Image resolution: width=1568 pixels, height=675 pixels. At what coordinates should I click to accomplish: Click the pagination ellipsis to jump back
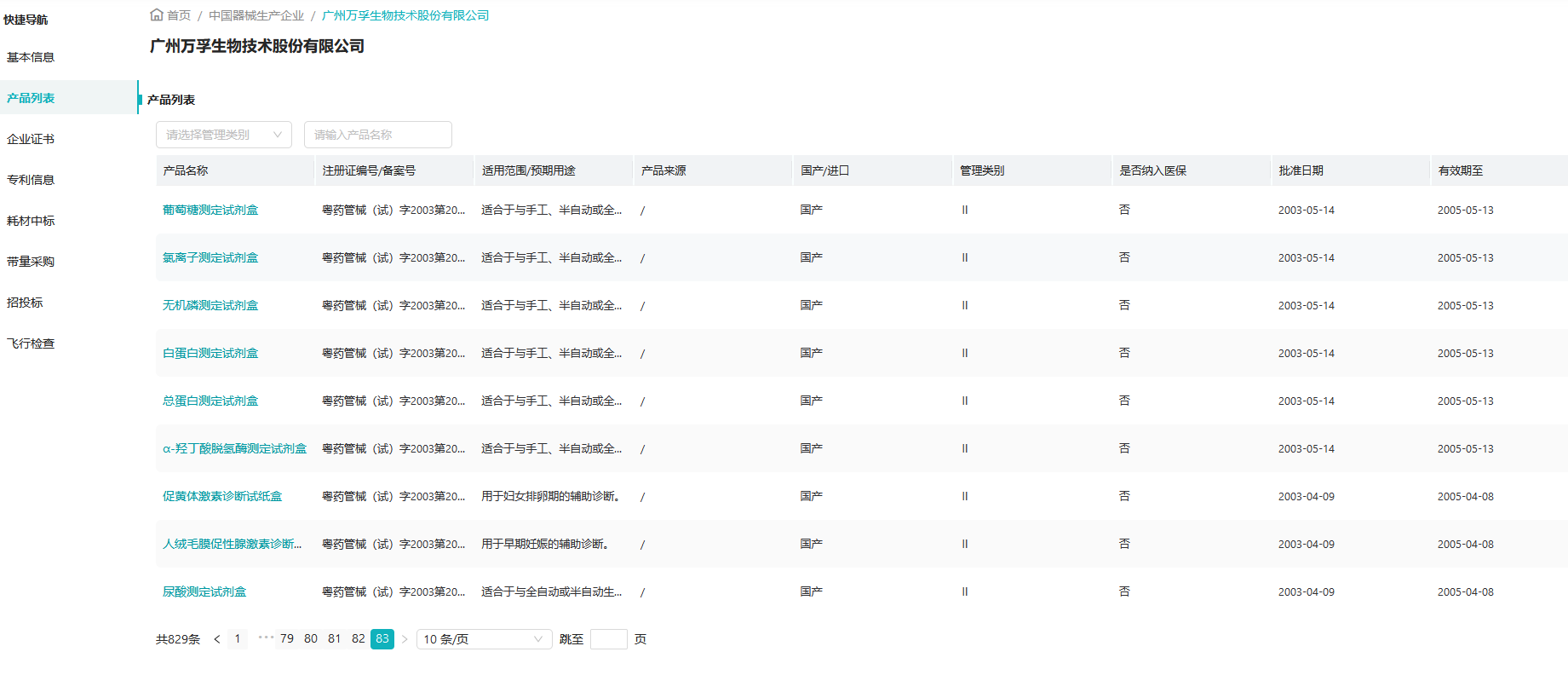tap(265, 637)
